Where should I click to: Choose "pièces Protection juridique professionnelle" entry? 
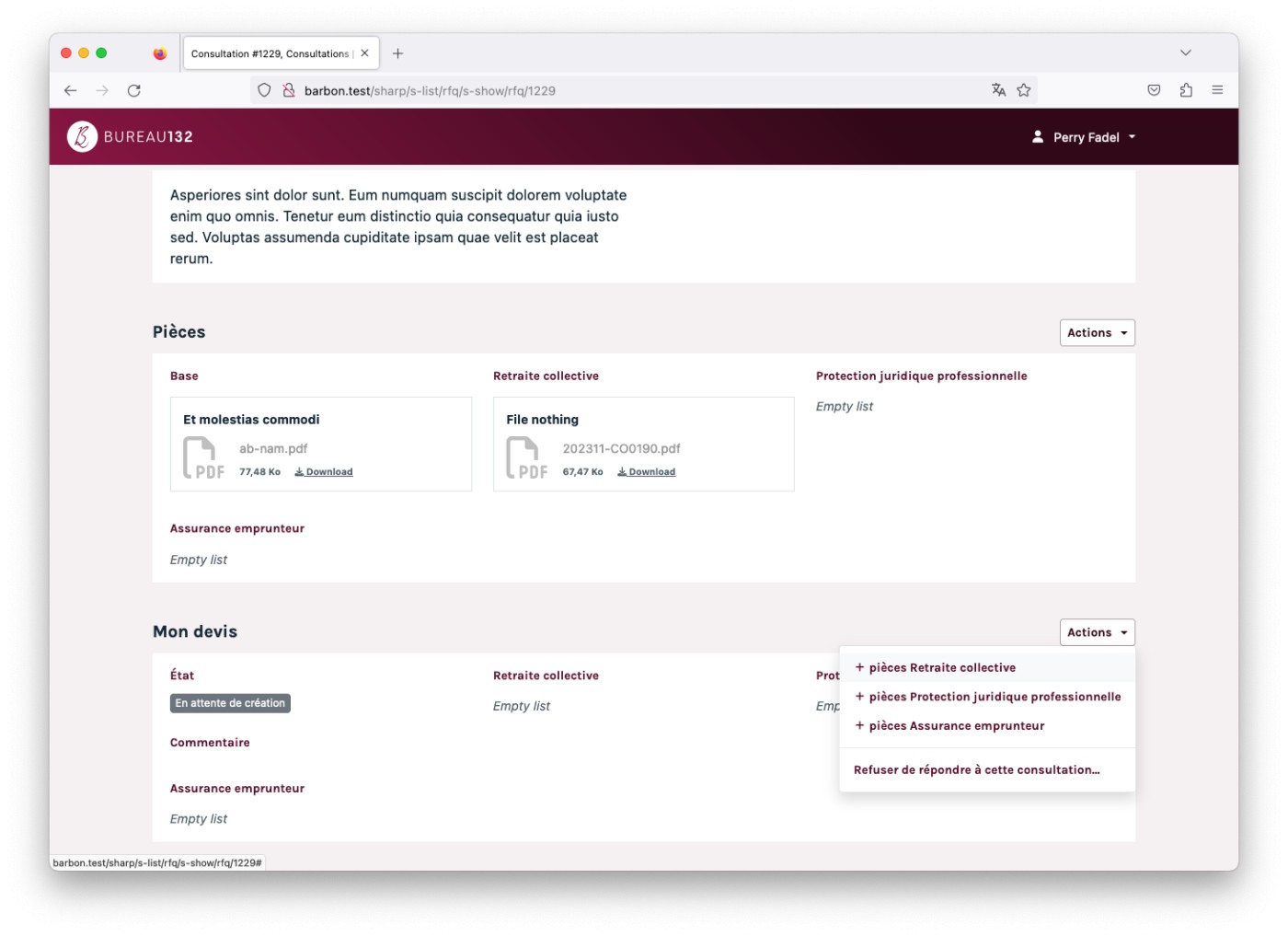coord(994,698)
